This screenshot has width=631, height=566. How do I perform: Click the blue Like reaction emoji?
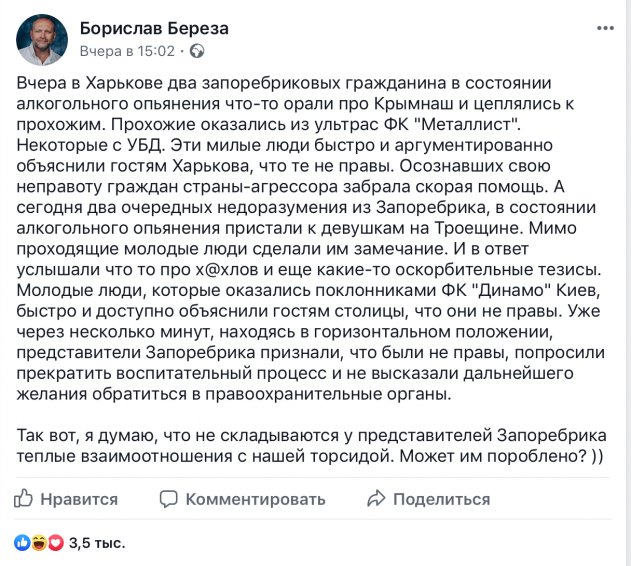coord(22,543)
